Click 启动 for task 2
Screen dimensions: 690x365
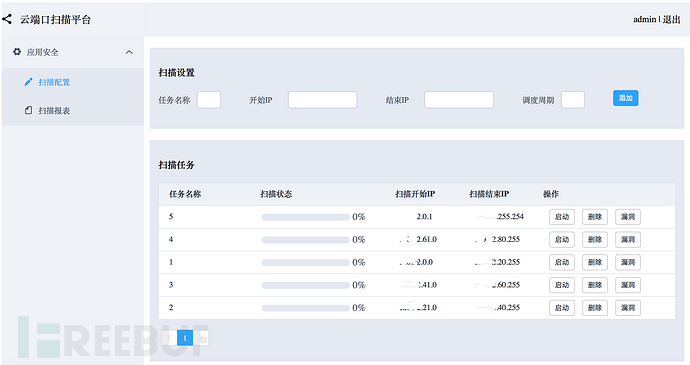(562, 308)
